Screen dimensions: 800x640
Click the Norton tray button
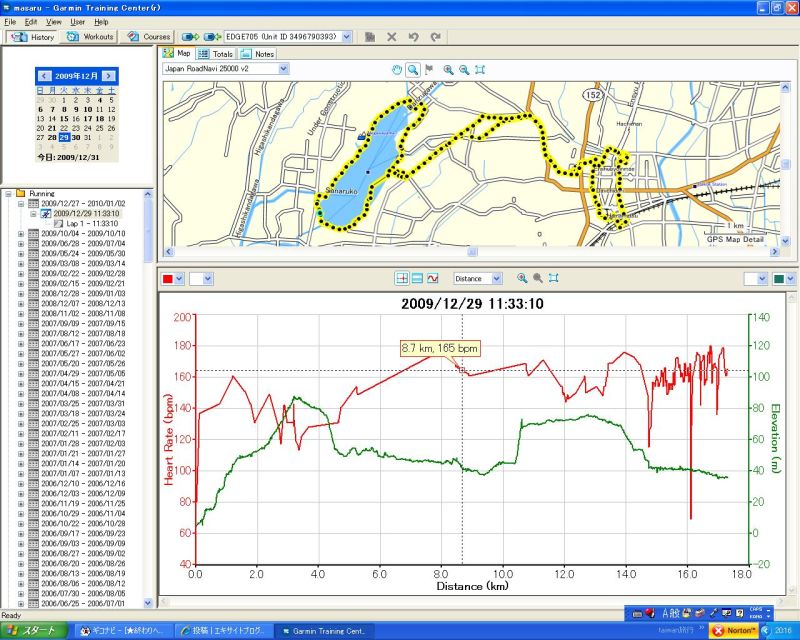pos(734,631)
